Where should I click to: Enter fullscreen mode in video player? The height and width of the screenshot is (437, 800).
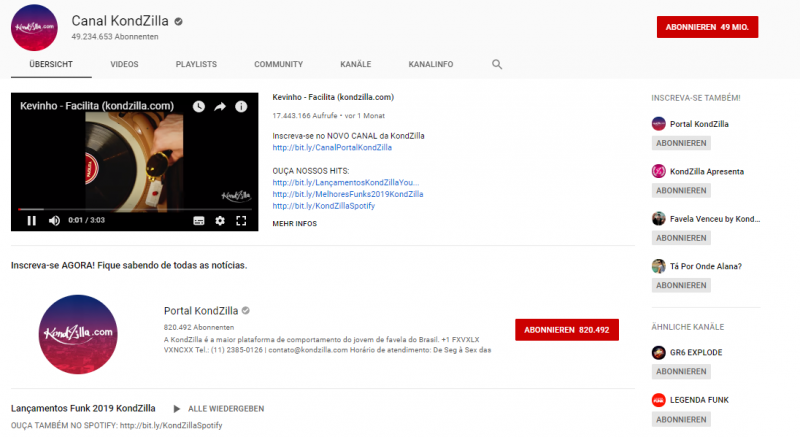[241, 220]
